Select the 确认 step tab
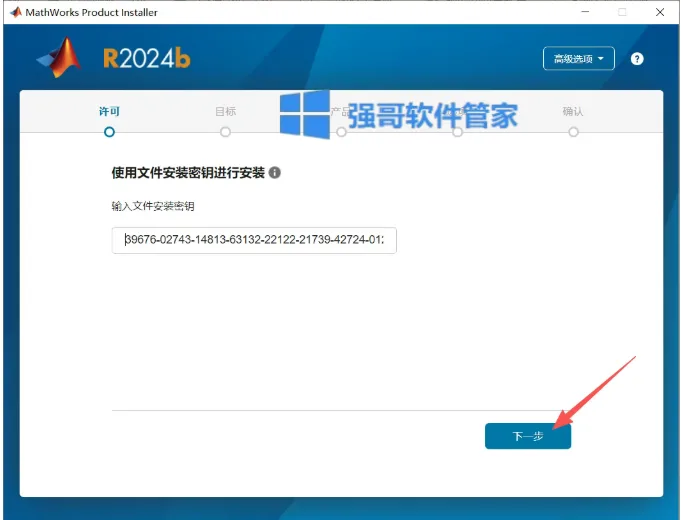 [573, 112]
